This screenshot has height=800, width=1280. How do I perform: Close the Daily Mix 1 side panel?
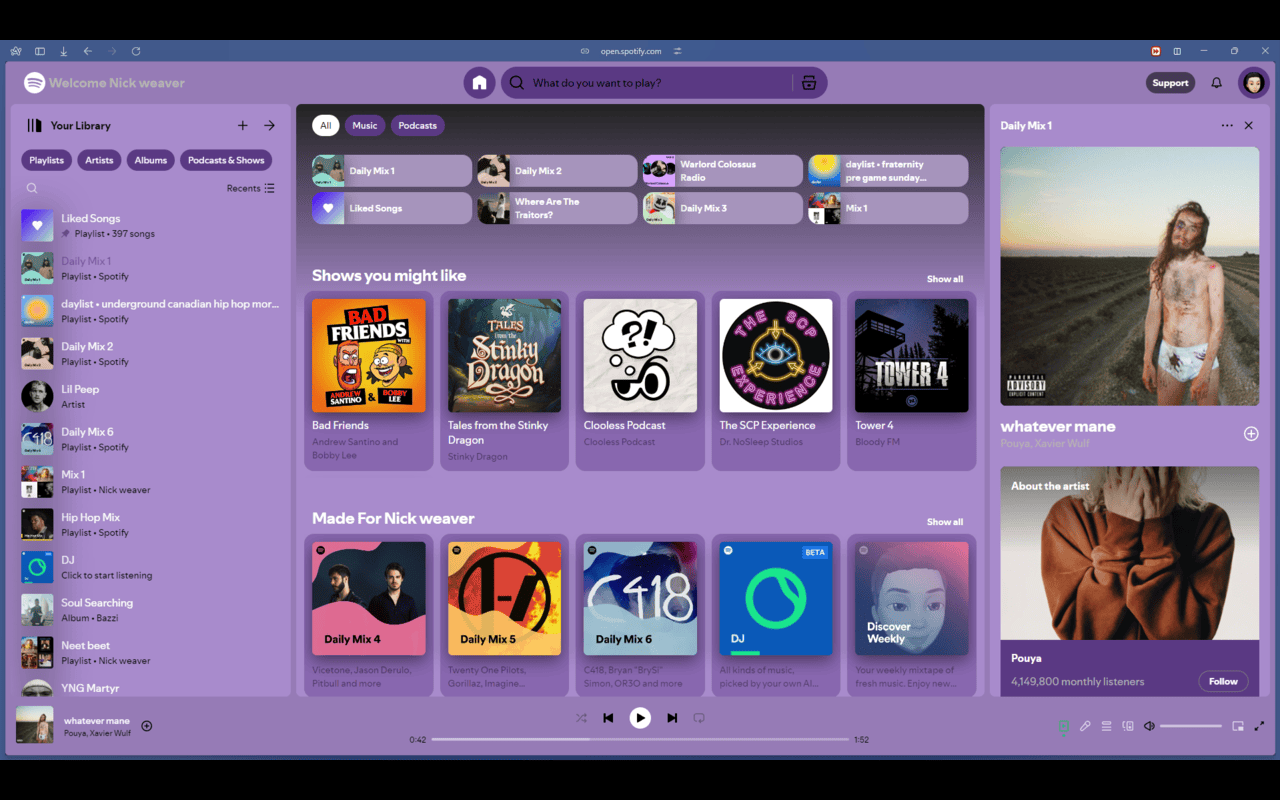click(x=1248, y=126)
